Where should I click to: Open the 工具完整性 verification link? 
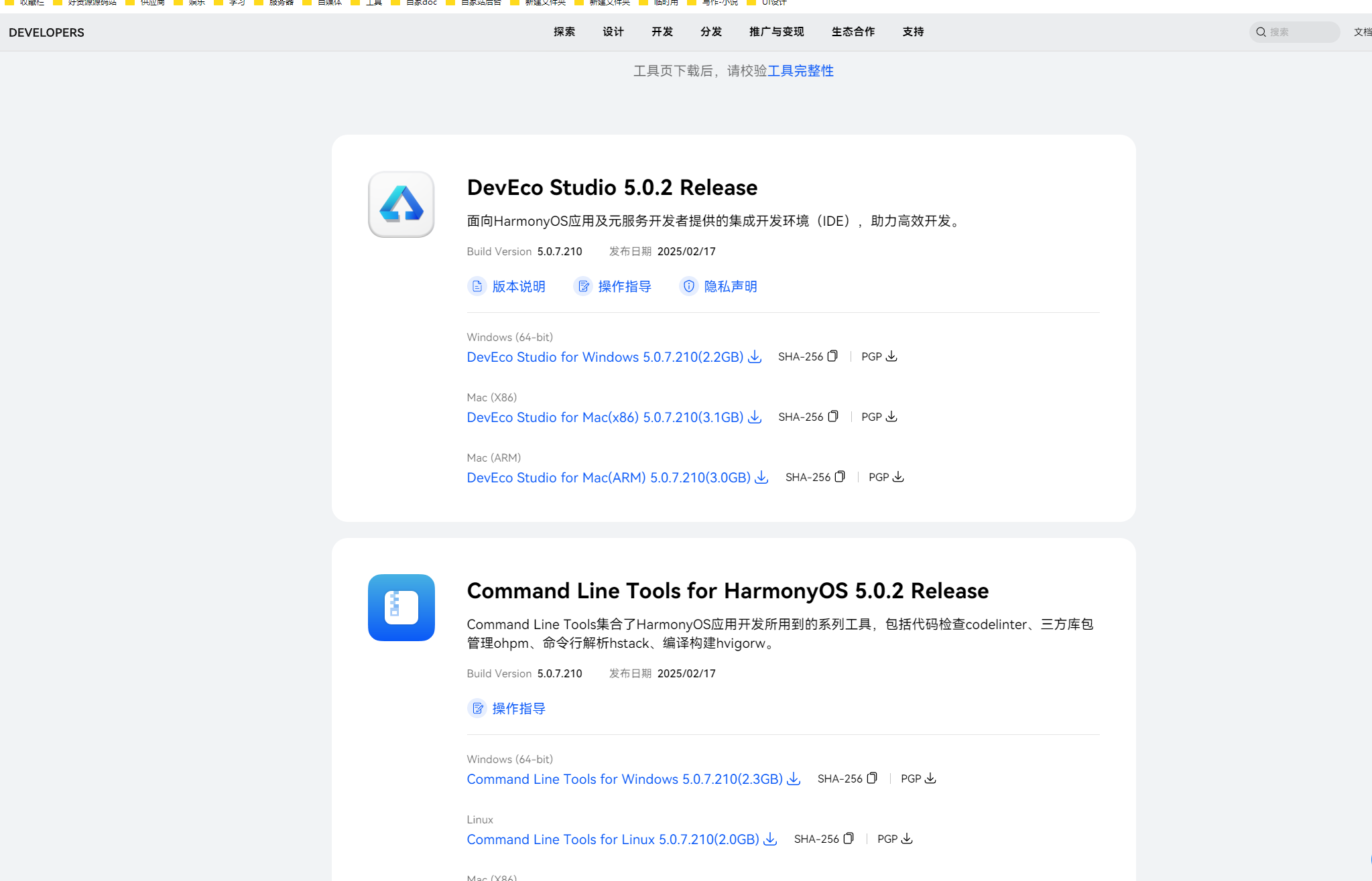(800, 71)
